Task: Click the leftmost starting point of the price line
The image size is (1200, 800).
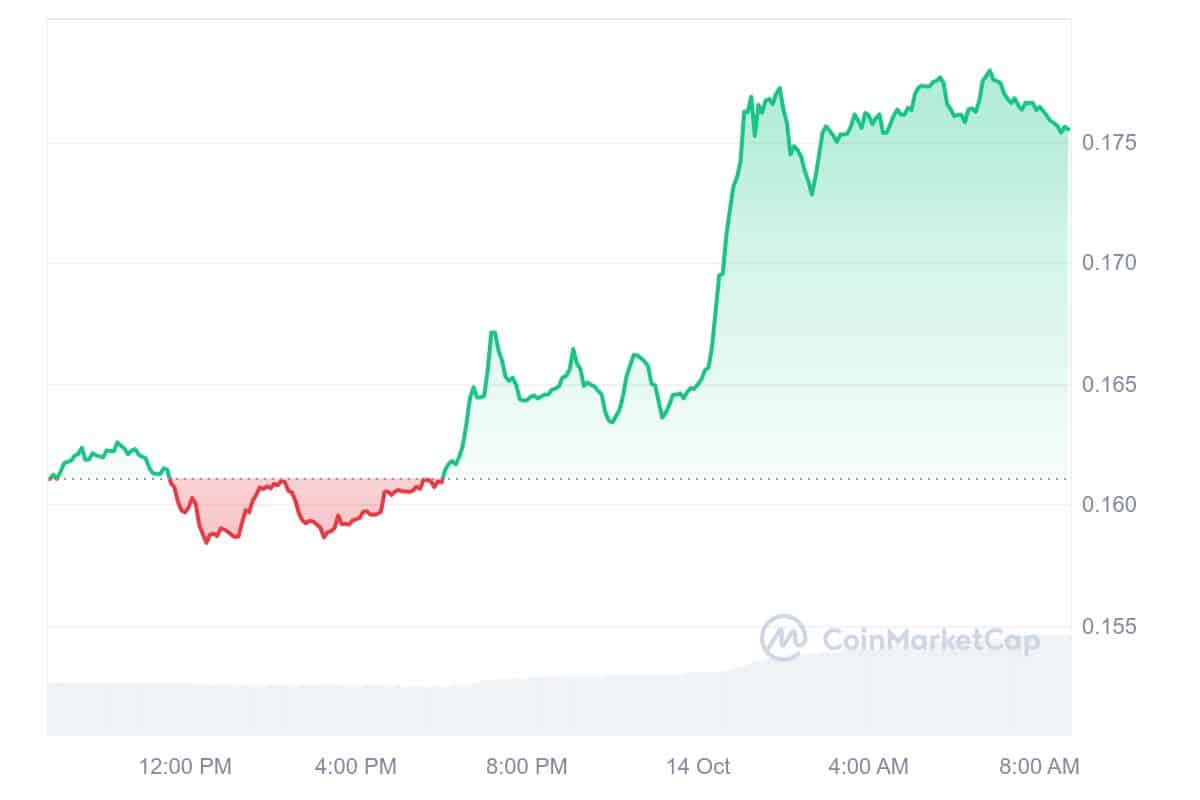Action: click(49, 478)
